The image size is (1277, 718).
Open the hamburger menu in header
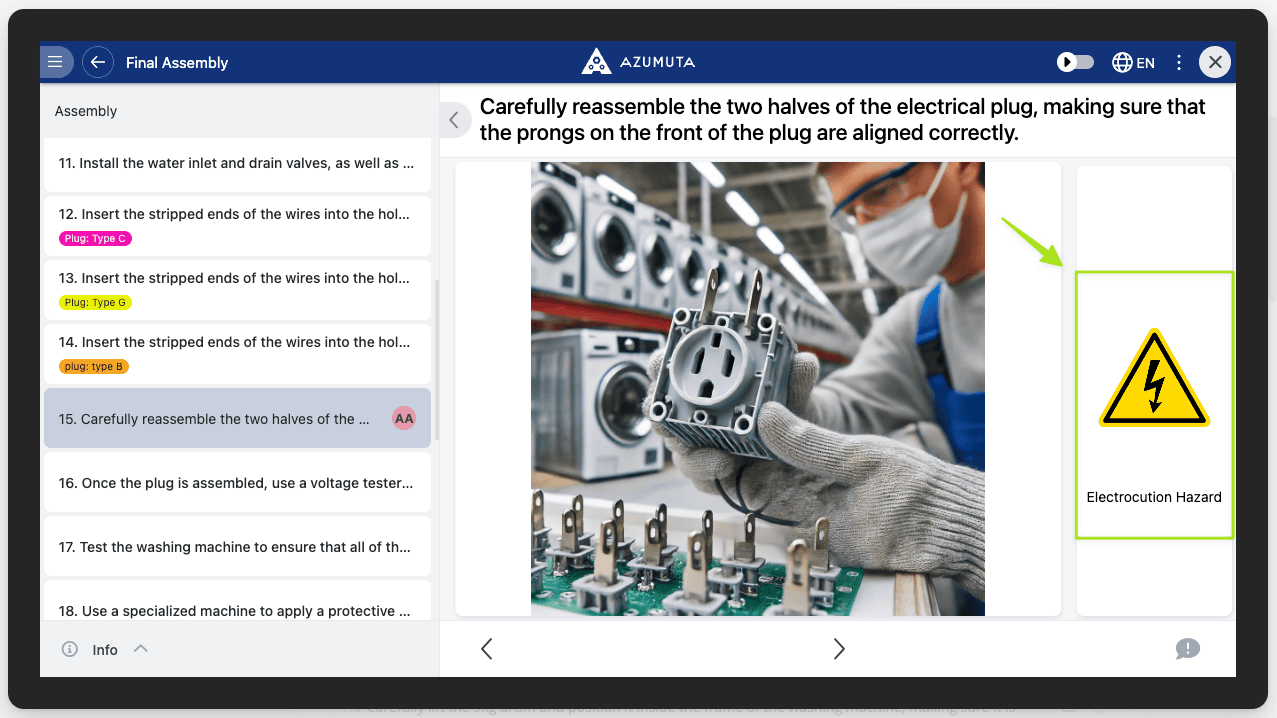point(55,62)
